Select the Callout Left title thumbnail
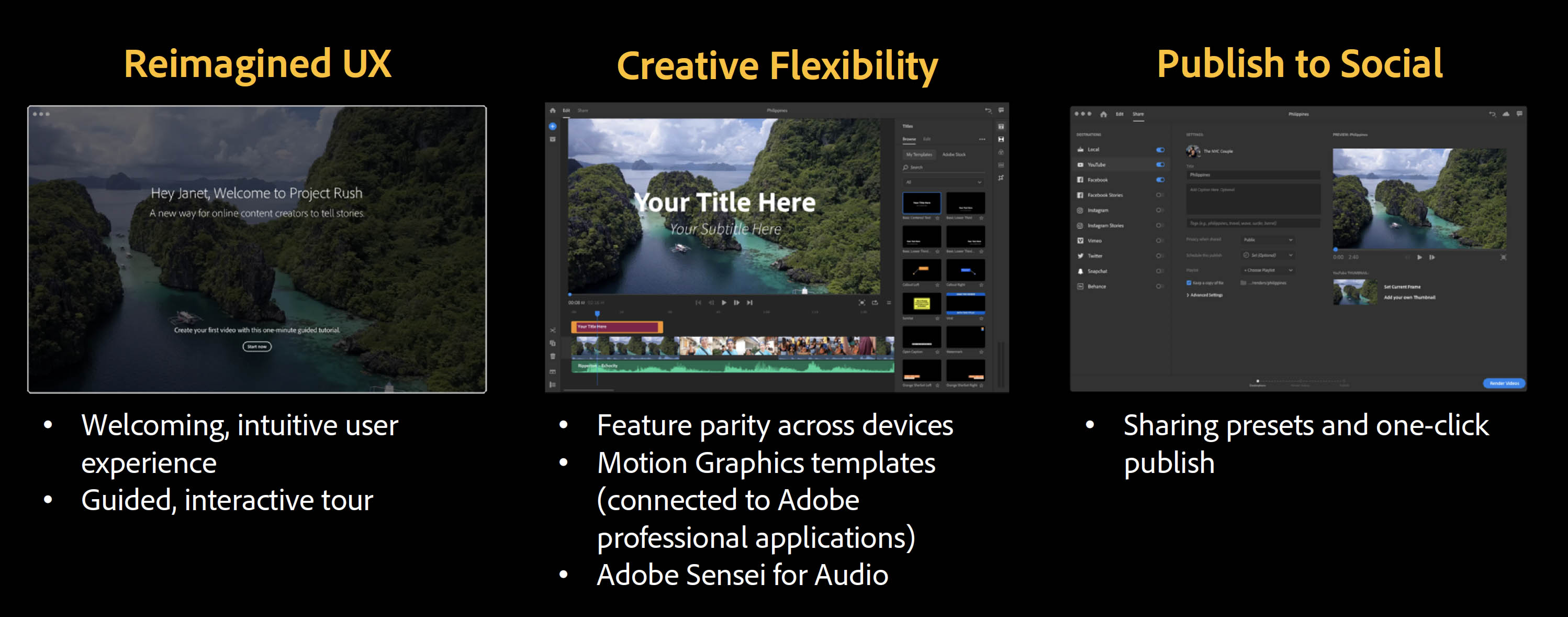 pyautogui.click(x=922, y=270)
